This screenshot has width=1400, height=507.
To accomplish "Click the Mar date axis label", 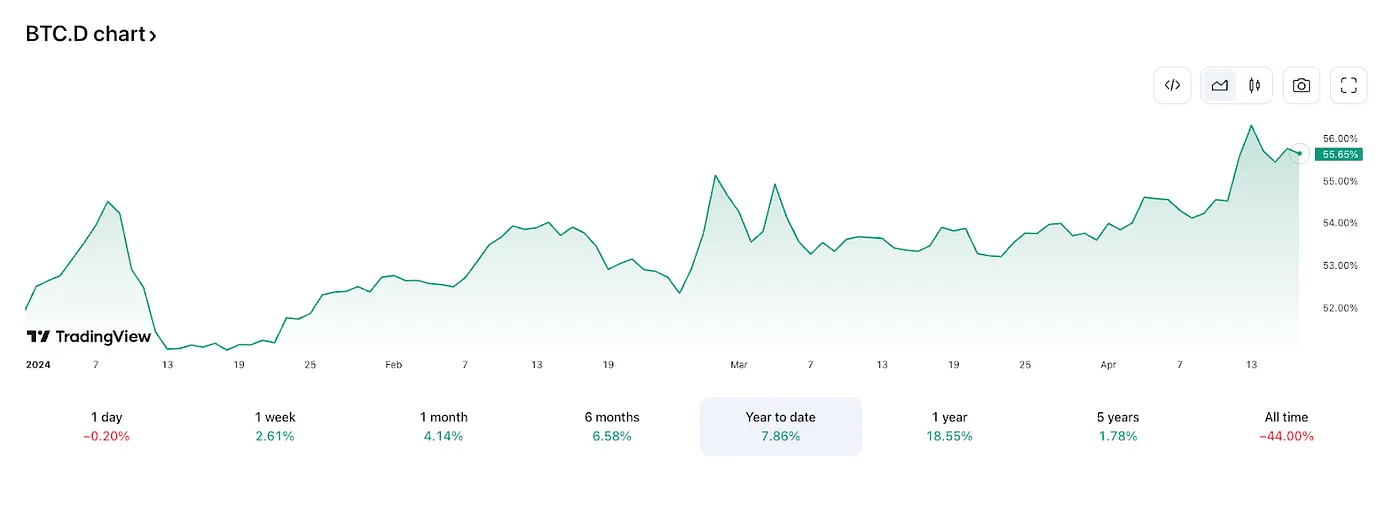I will point(739,365).
